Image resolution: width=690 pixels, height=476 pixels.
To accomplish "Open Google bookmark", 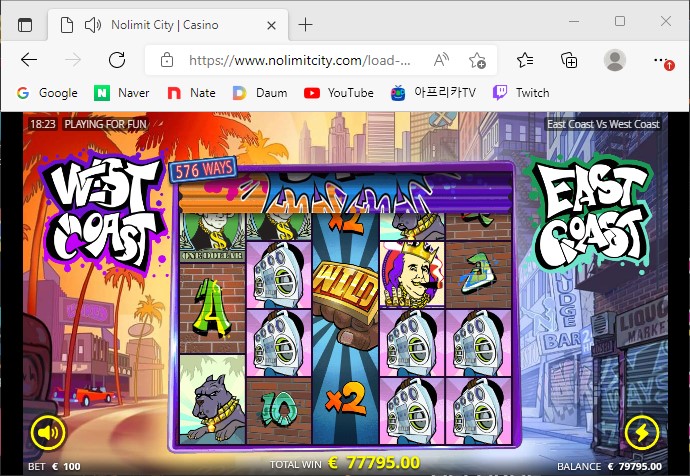I will 47,93.
